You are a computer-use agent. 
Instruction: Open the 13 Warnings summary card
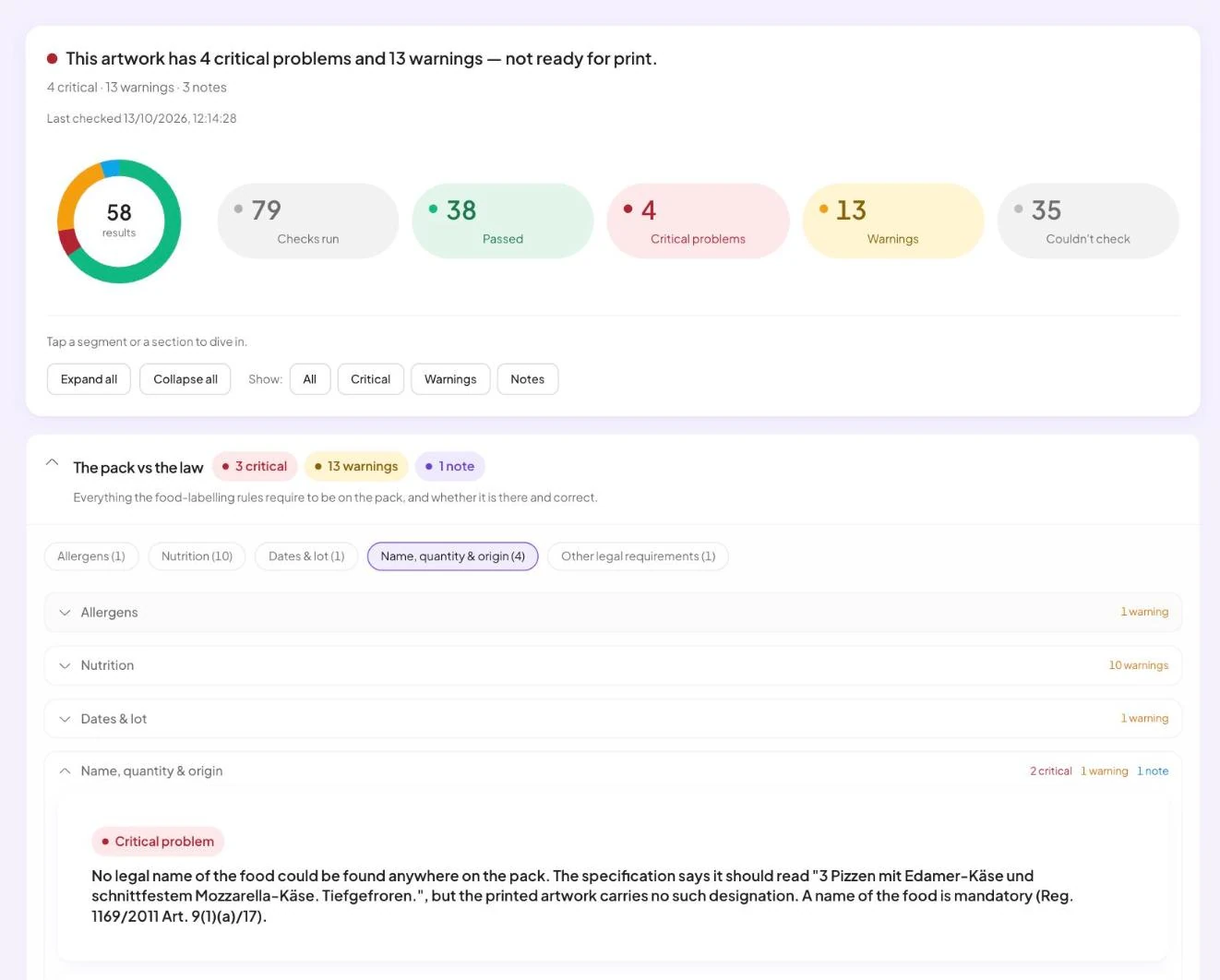[893, 221]
